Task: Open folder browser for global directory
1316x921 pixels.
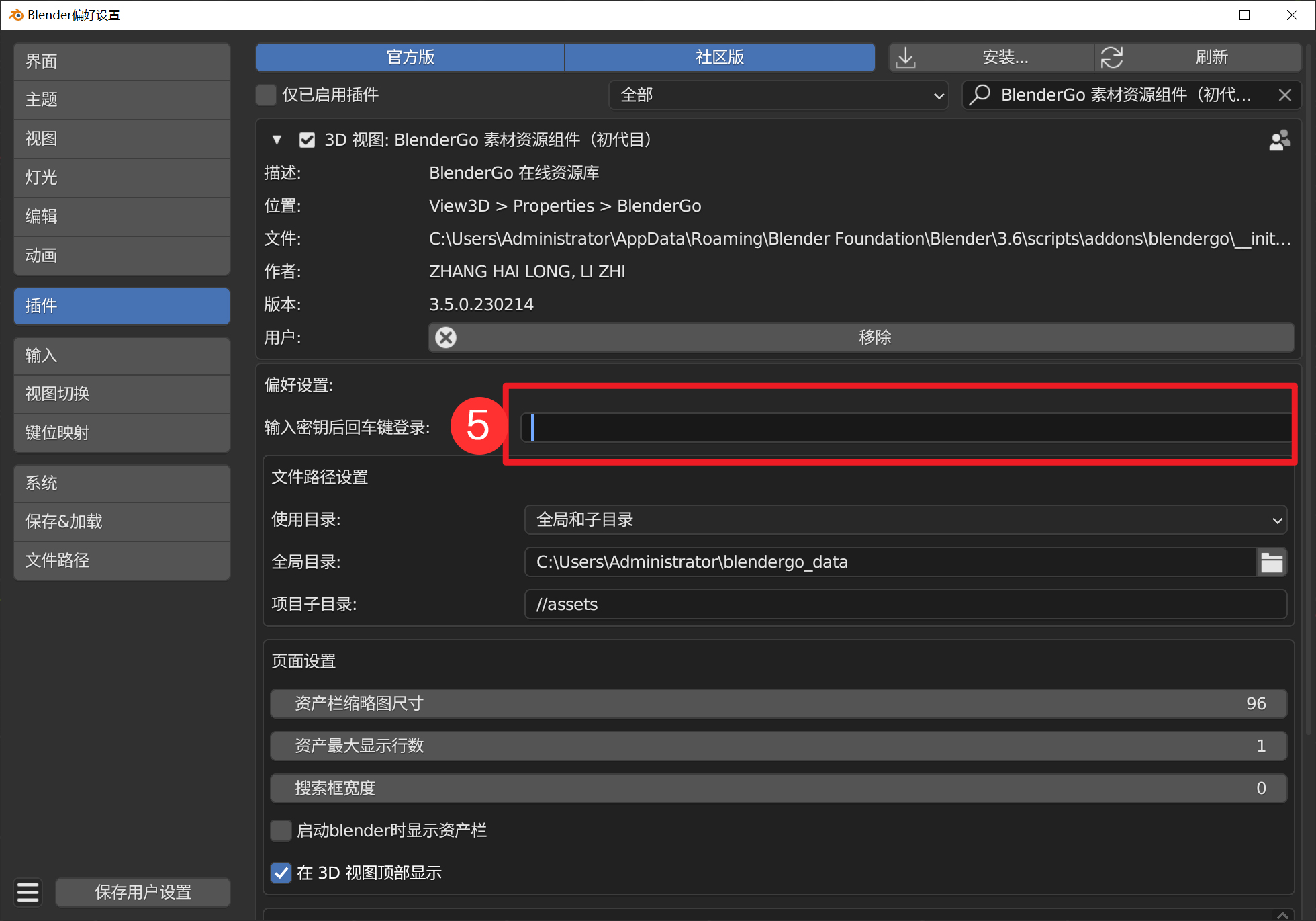Action: pos(1272,562)
